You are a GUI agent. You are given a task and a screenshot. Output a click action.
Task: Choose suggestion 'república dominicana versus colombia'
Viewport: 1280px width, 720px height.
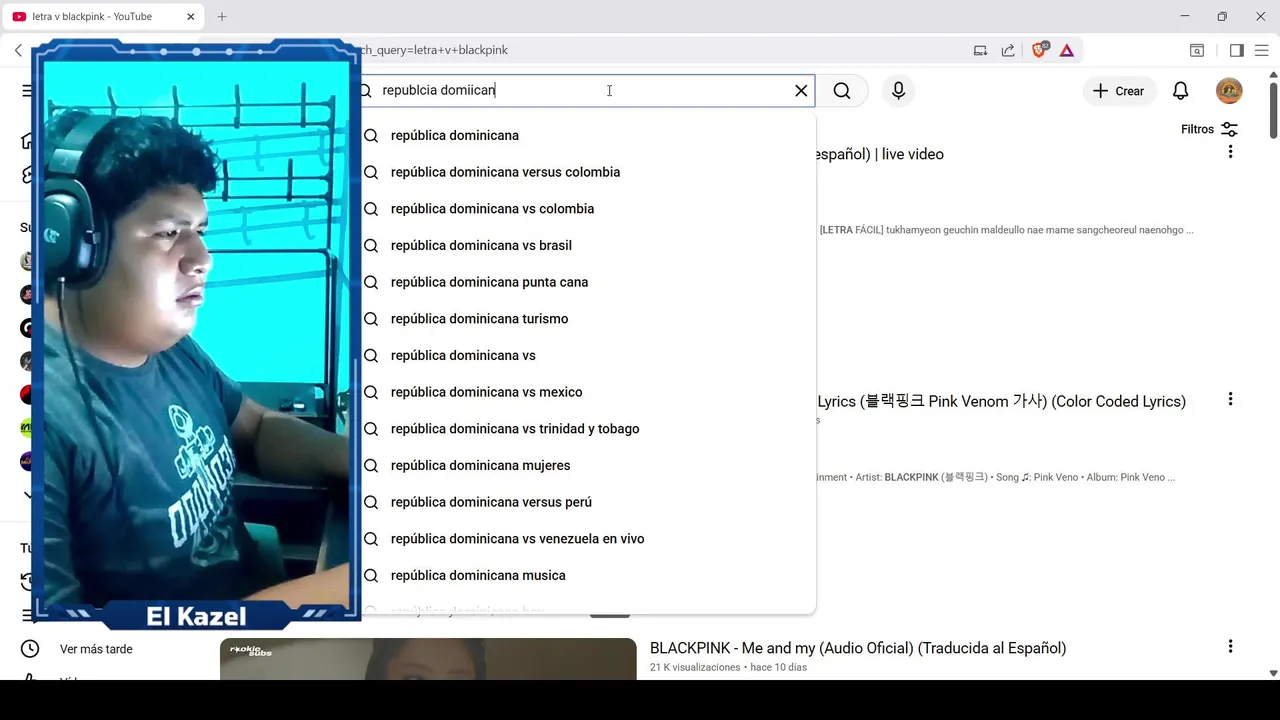point(588,172)
